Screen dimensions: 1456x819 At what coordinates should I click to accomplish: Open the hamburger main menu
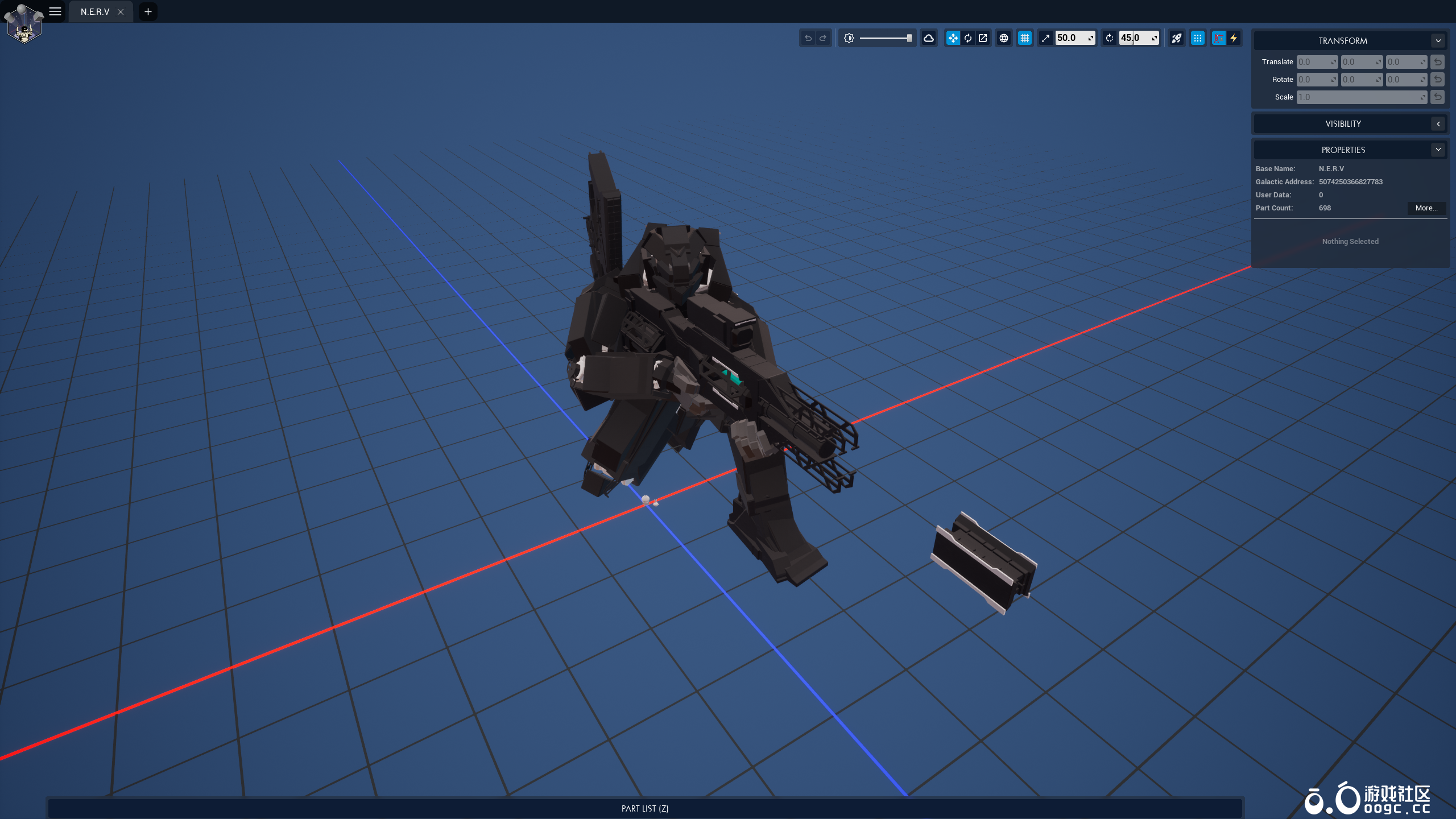click(55, 11)
